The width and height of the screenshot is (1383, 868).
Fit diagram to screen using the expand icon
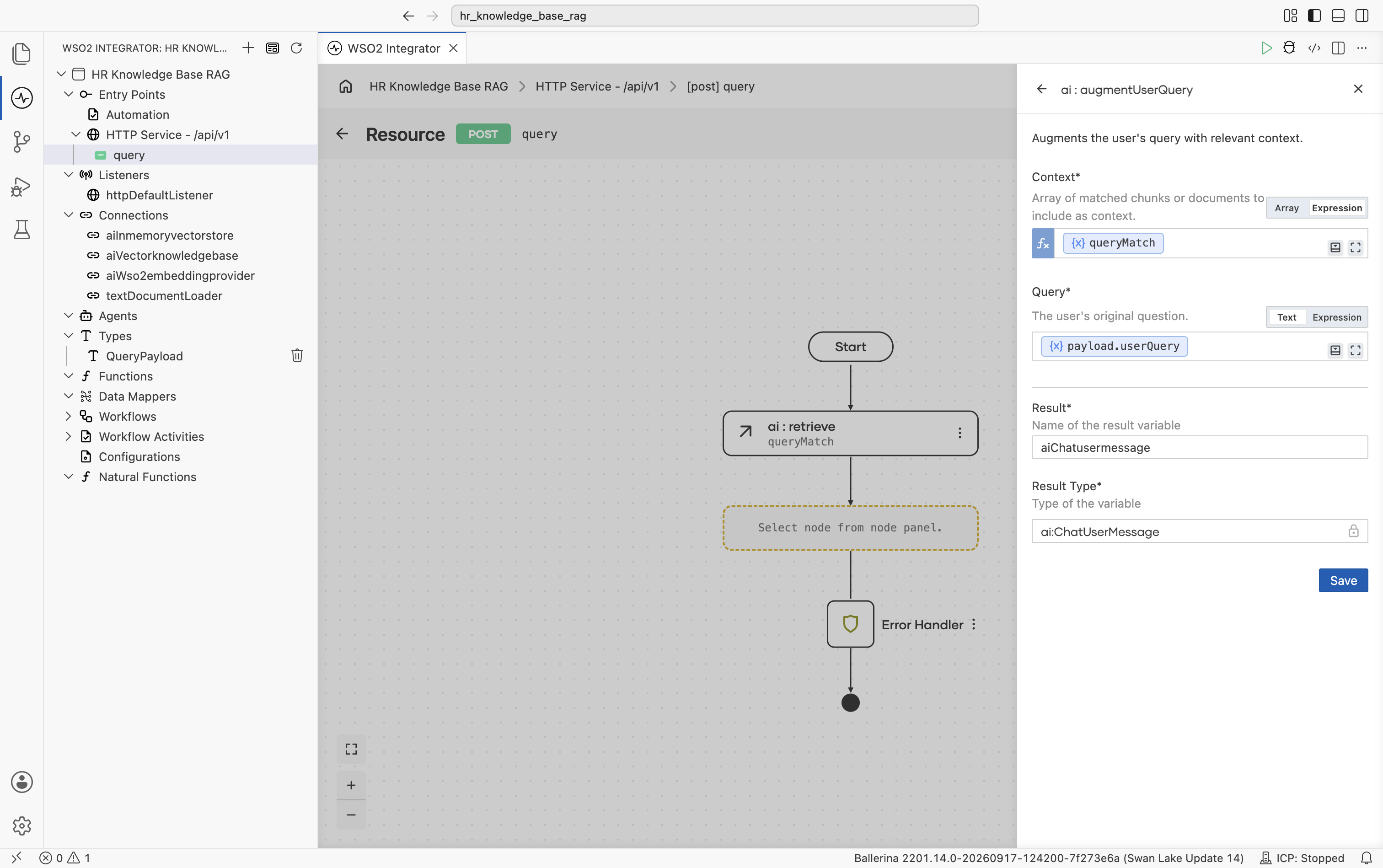click(351, 749)
